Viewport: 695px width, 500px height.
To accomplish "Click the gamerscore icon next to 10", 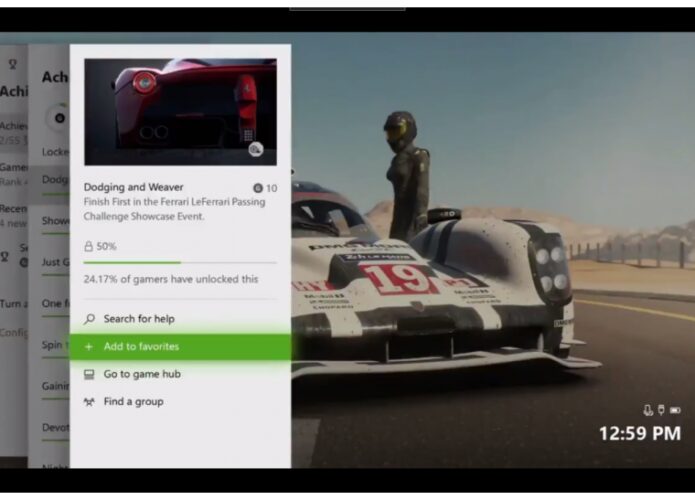I will click(x=258, y=188).
